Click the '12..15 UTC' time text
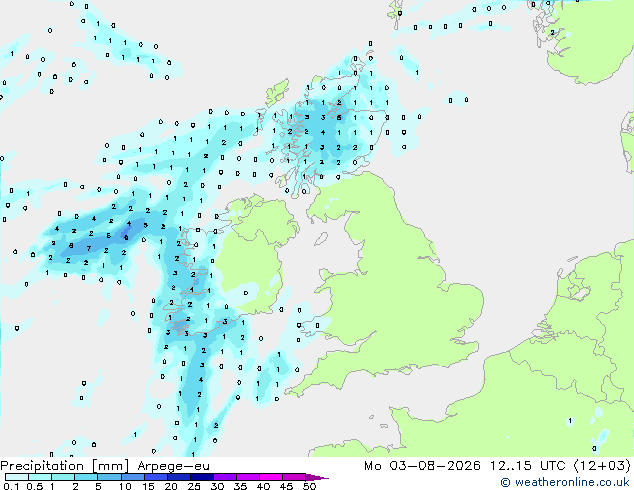Screen dimensions: 634x490 [x=527, y=466]
